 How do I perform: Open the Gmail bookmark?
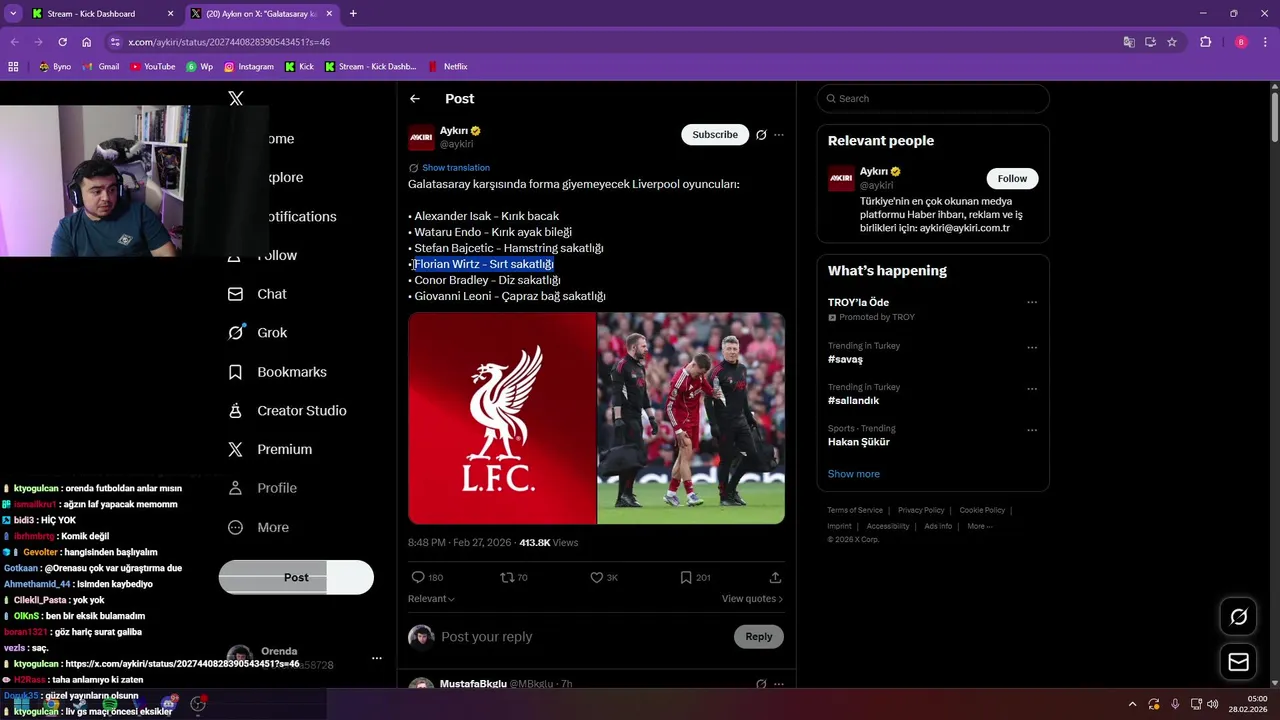(101, 67)
